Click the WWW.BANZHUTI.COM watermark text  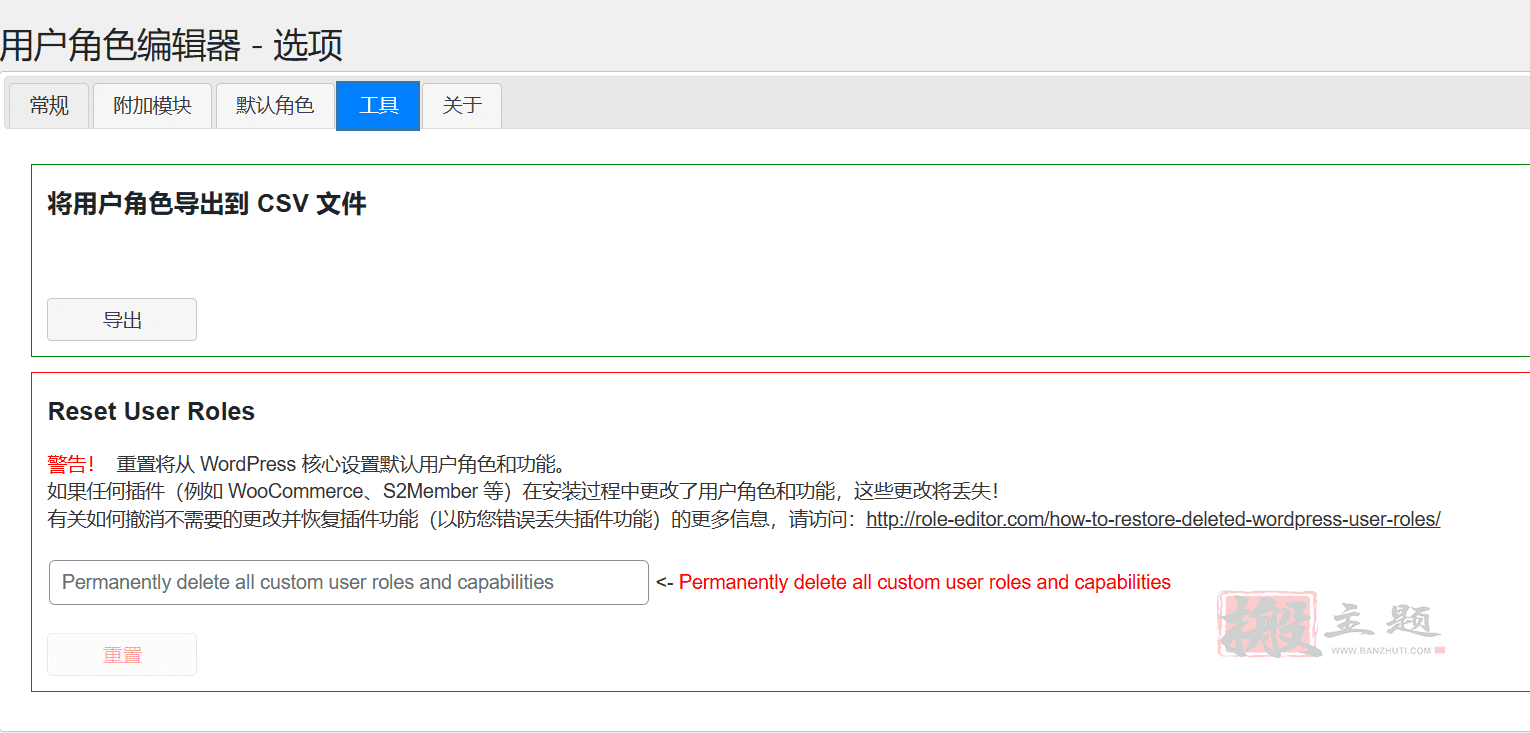(x=1381, y=648)
